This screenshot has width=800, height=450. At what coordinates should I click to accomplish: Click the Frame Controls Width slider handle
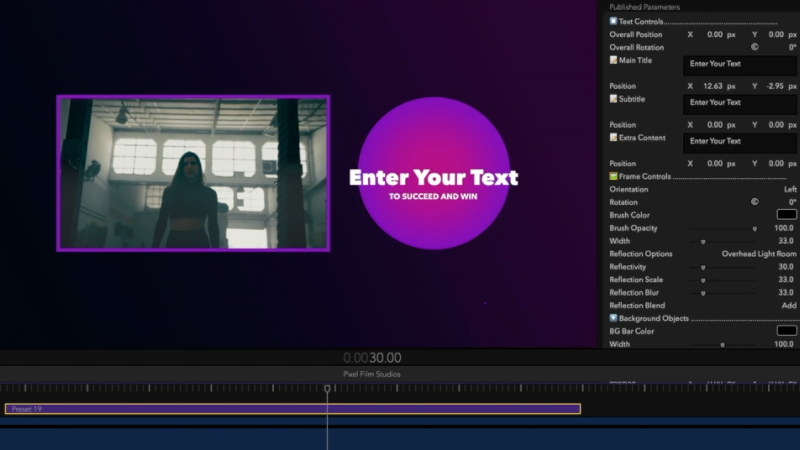(703, 241)
